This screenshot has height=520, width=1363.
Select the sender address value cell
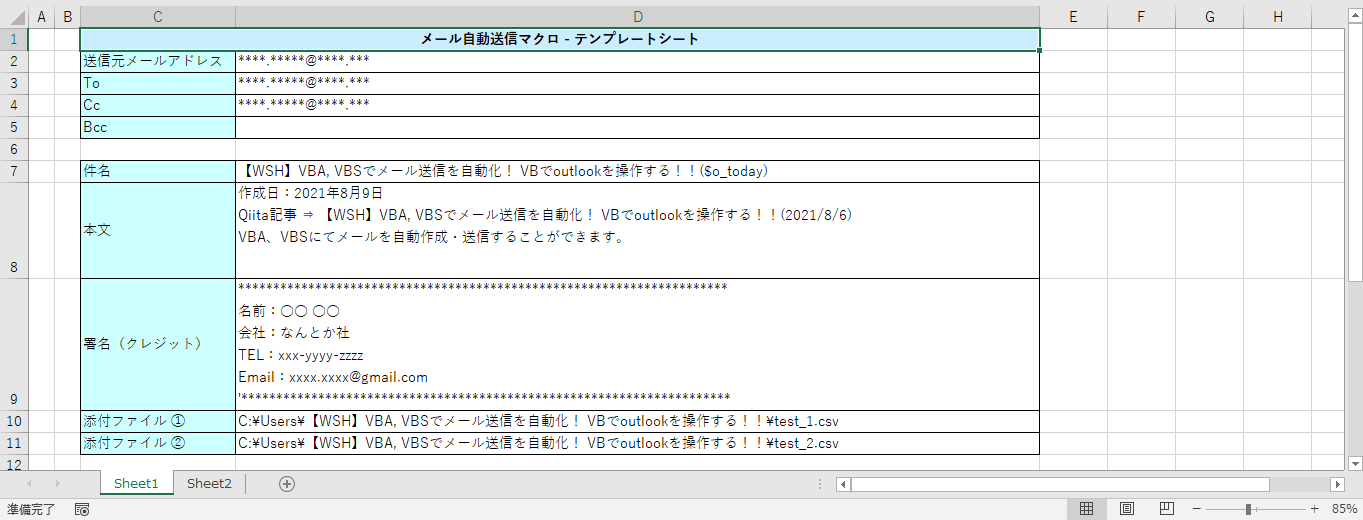tap(638, 61)
